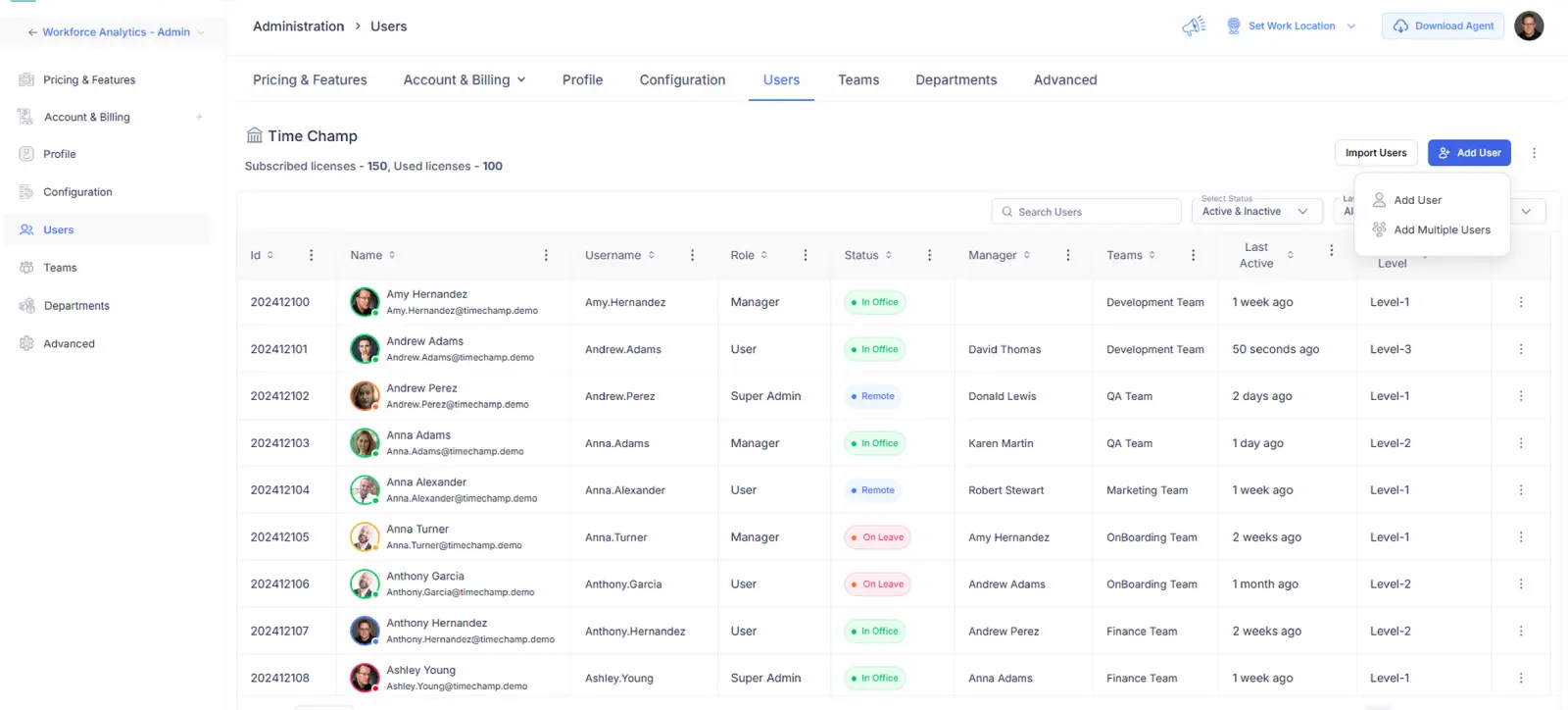Viewport: 1568px width, 710px height.
Task: Expand the Select Status dropdown
Action: point(1257,211)
